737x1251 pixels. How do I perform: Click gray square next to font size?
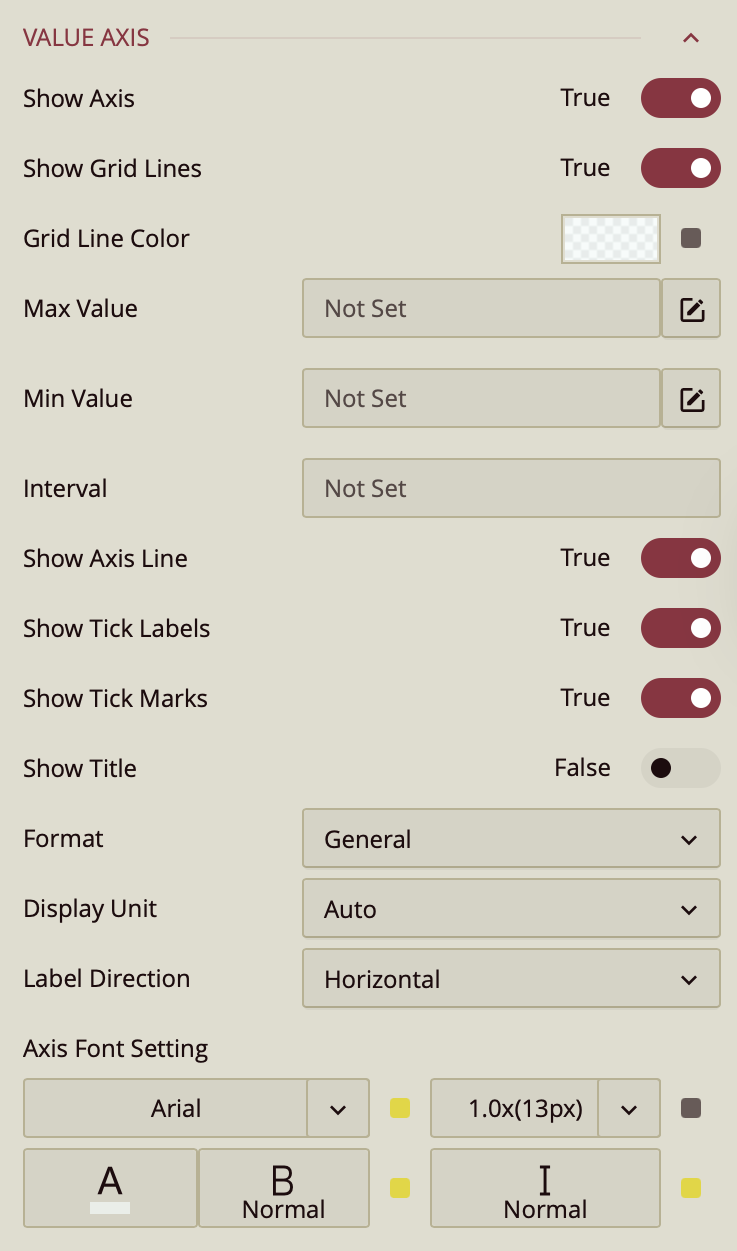click(691, 1108)
